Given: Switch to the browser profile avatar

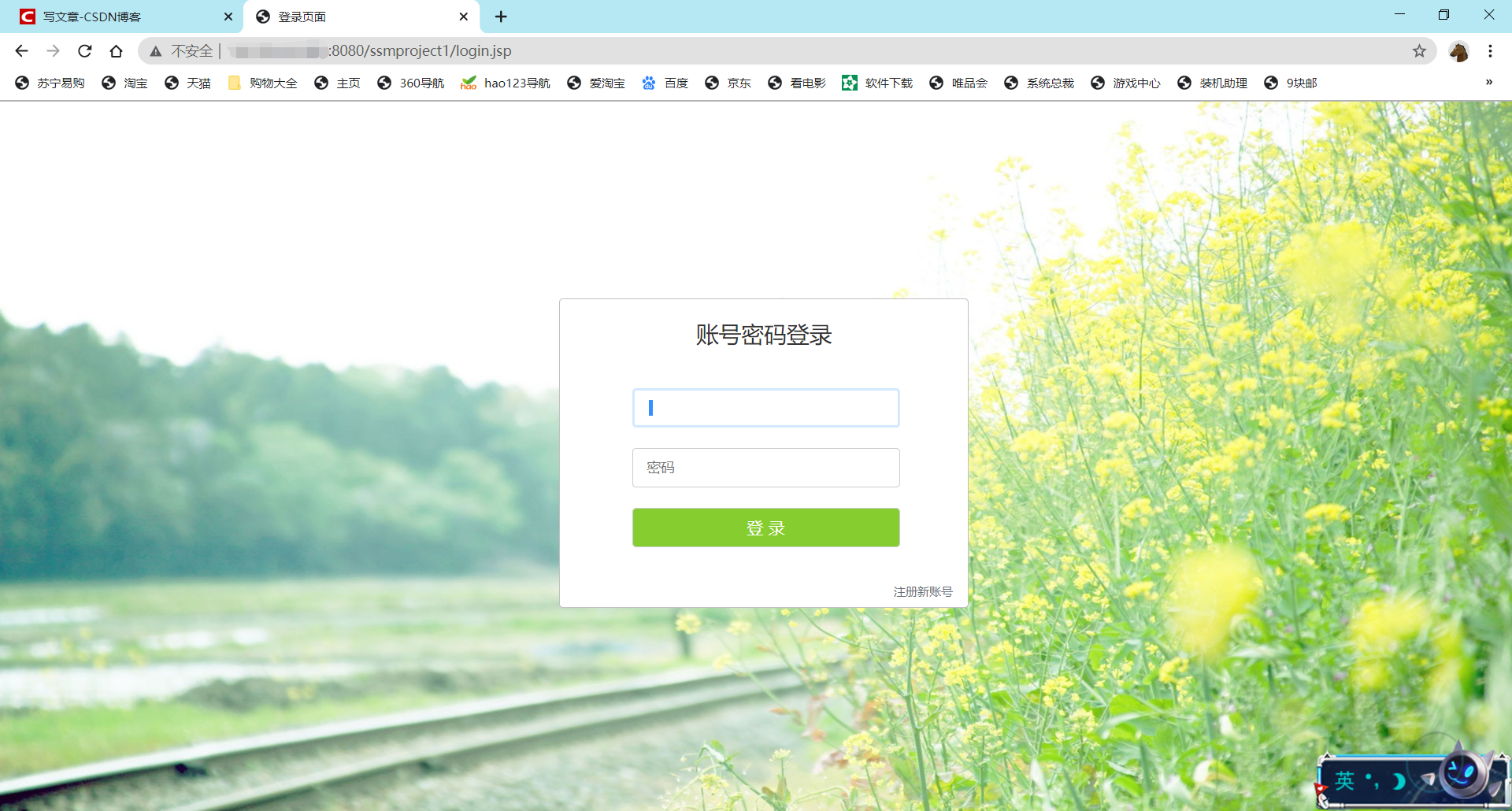Looking at the screenshot, I should [x=1459, y=50].
